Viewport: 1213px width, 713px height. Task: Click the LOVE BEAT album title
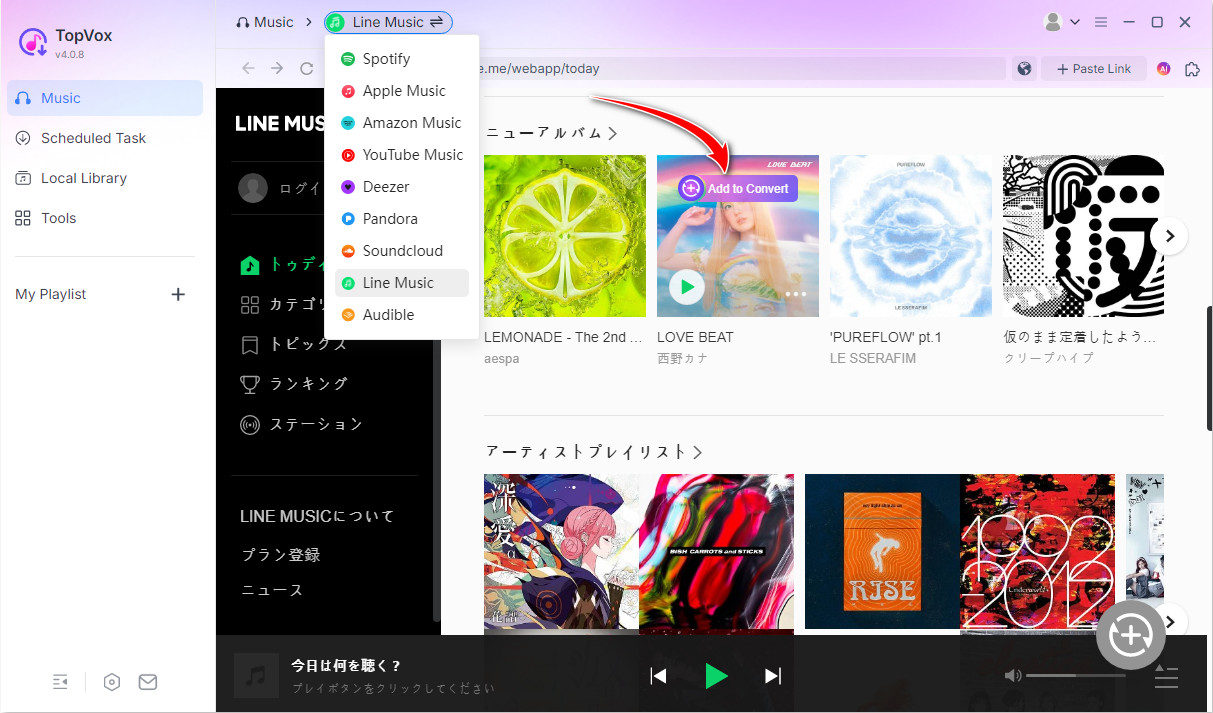coord(695,337)
